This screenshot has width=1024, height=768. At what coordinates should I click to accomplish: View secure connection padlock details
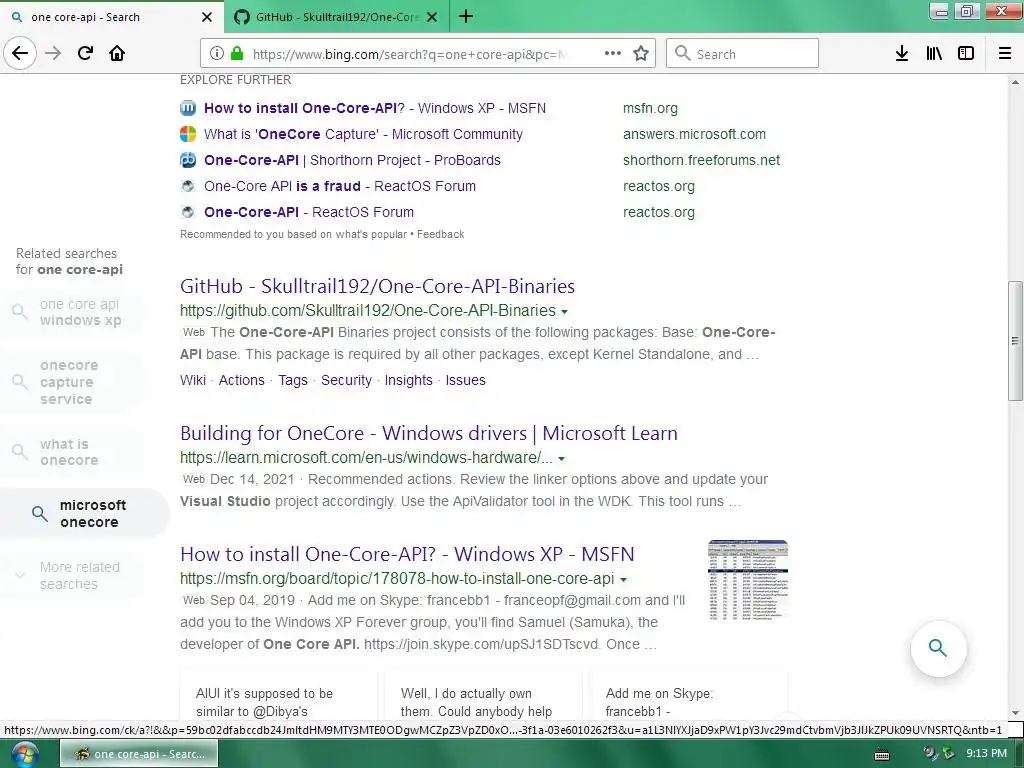click(236, 54)
